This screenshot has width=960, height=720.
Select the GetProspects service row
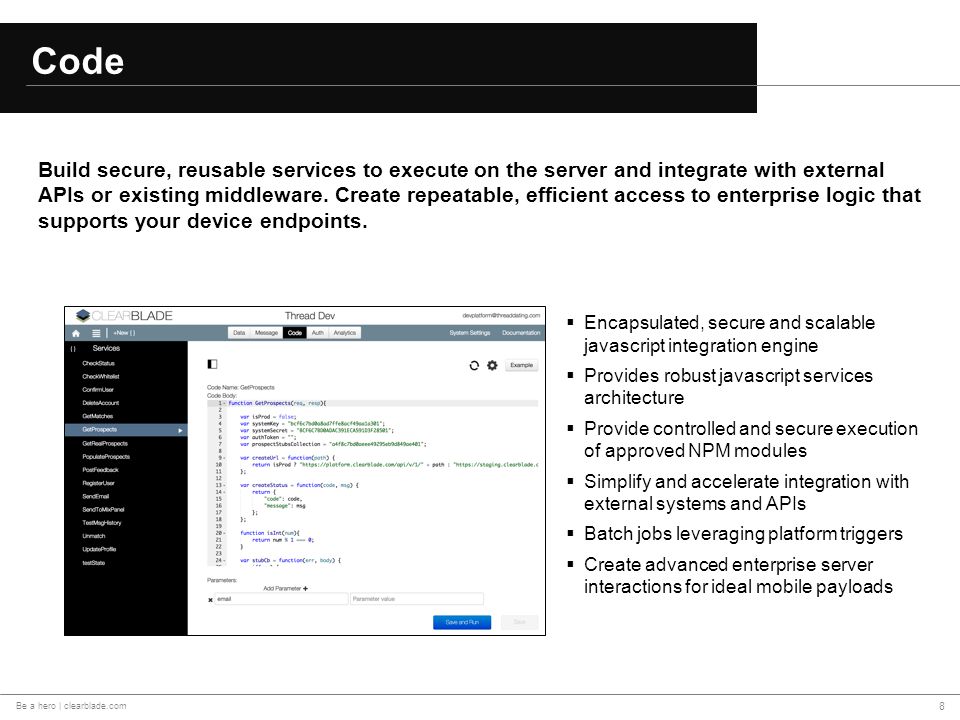pos(126,430)
